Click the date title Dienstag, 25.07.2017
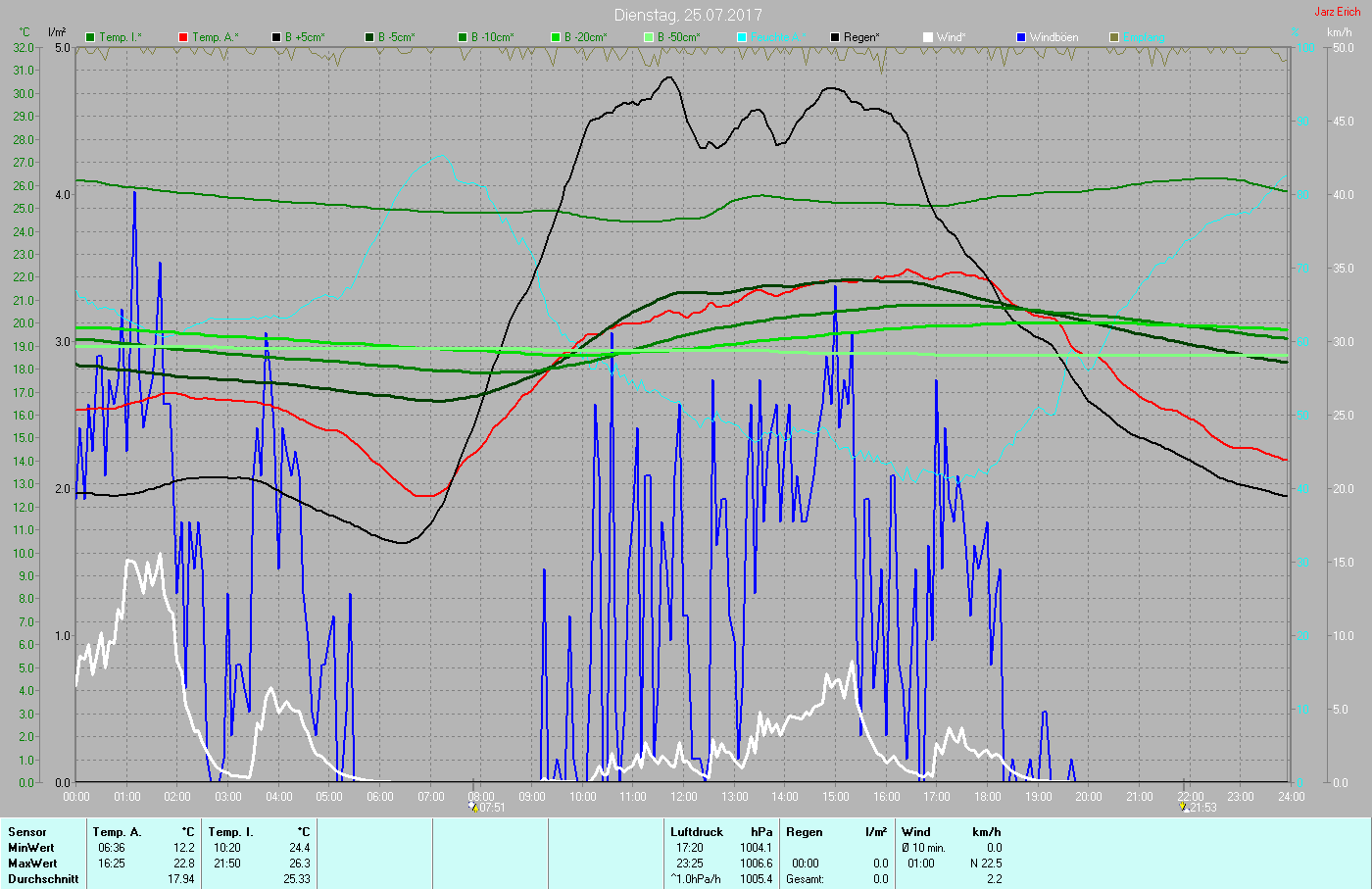Viewport: 1372px width, 889px height. [687, 15]
